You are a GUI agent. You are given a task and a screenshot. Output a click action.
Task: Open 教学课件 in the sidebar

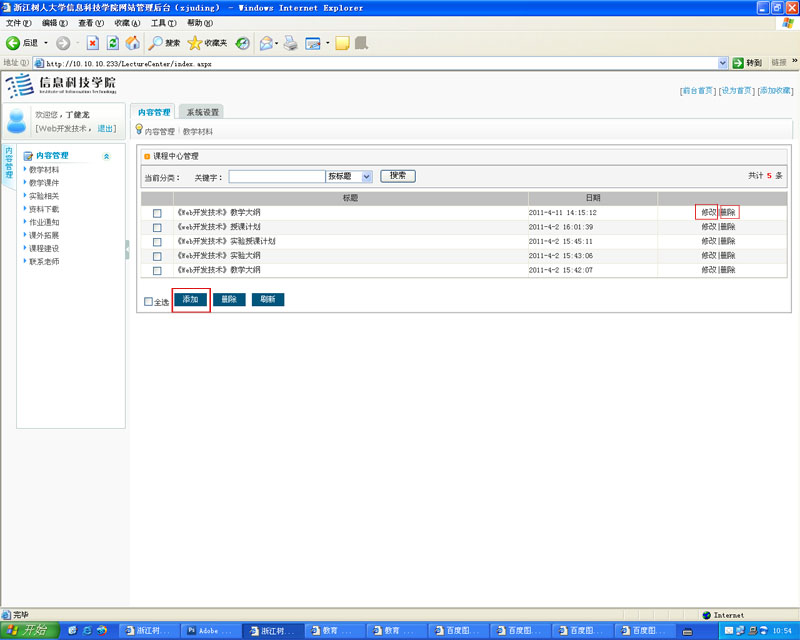[44, 183]
